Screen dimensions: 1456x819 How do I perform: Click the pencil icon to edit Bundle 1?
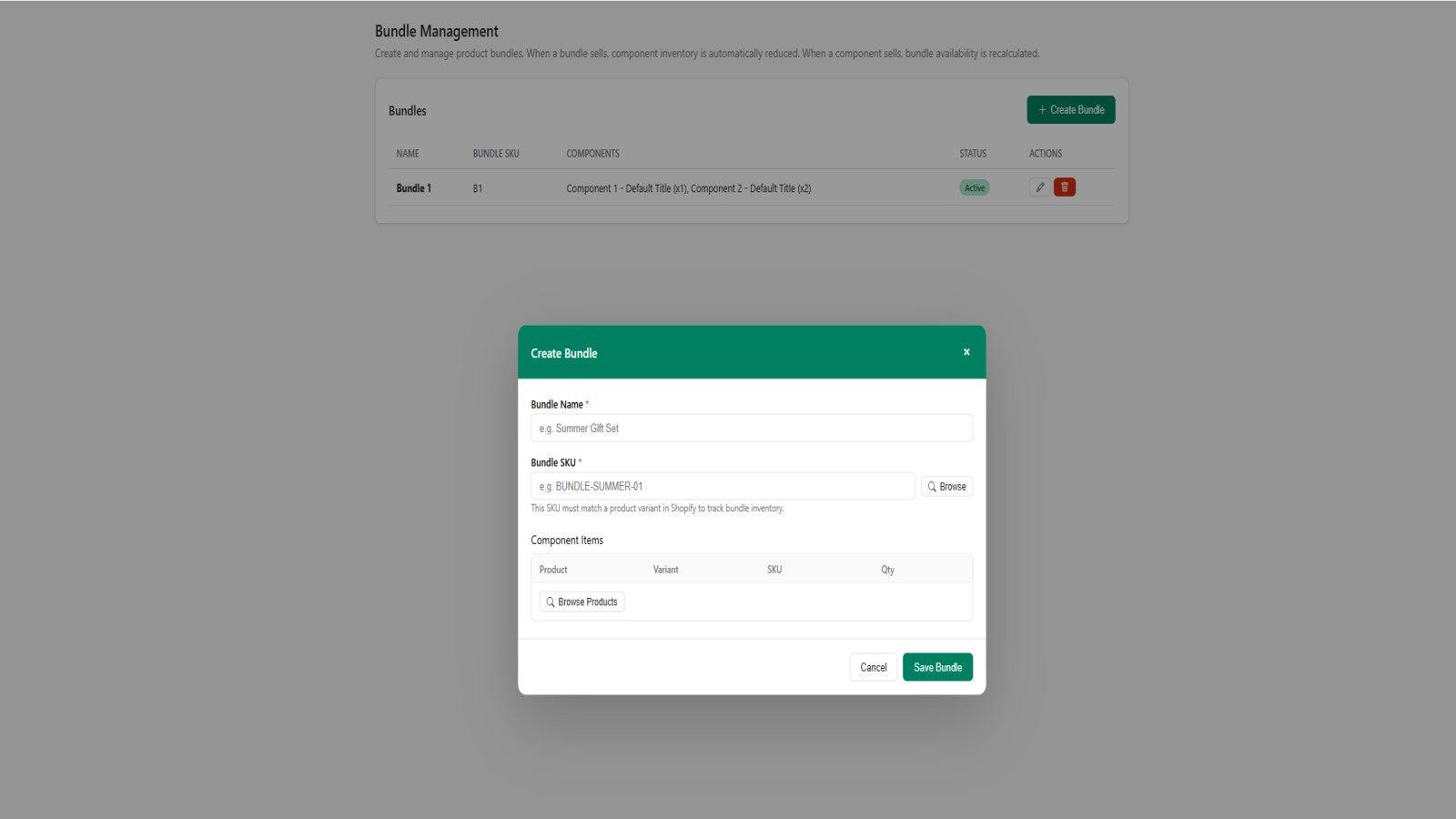click(1039, 187)
